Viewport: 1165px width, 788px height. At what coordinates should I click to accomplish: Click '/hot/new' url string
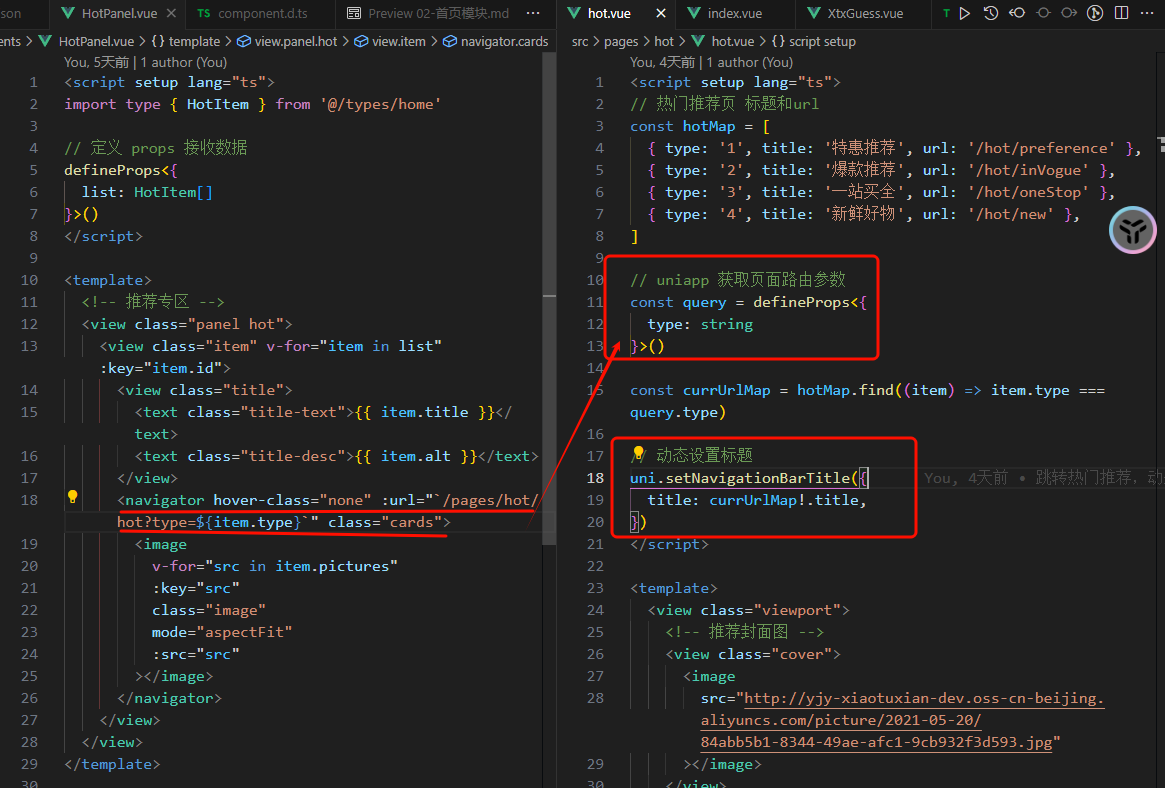(x=1010, y=214)
